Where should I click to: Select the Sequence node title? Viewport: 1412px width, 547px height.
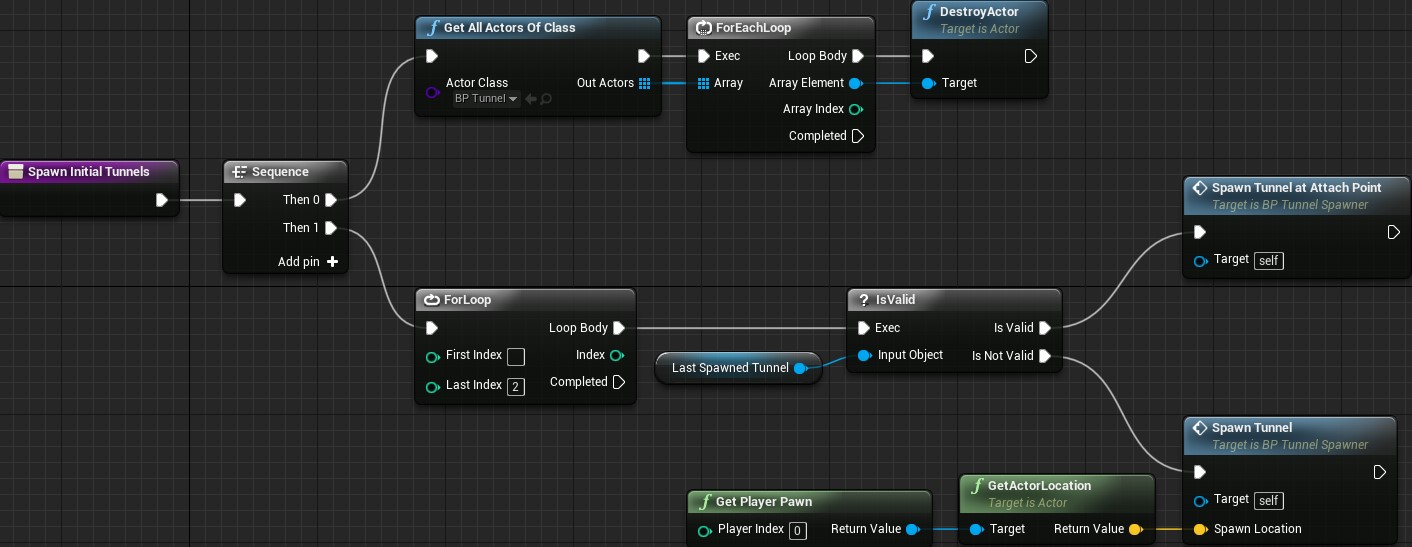(280, 172)
